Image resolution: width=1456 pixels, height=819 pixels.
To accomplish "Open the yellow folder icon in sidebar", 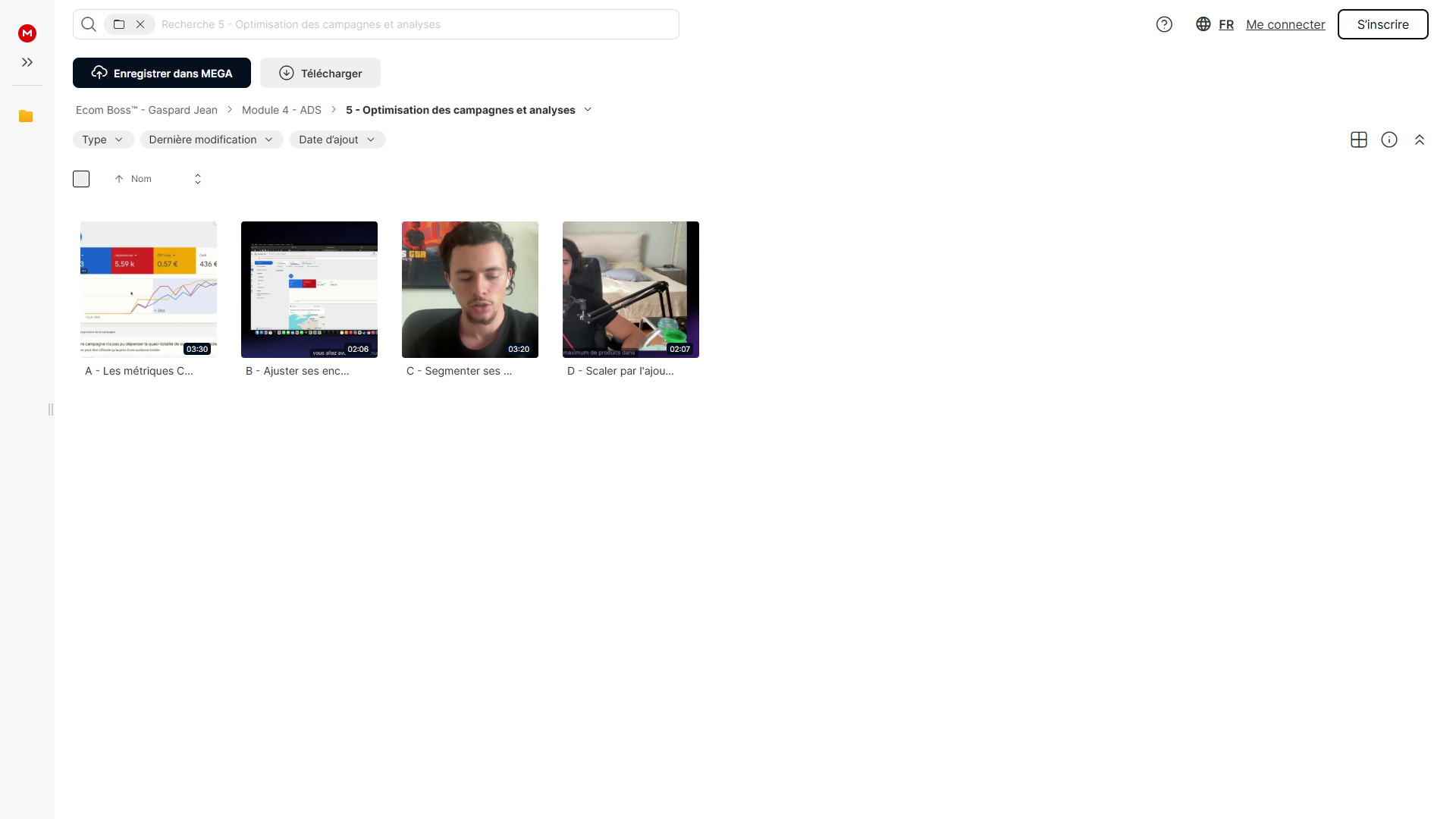I will pos(26,116).
